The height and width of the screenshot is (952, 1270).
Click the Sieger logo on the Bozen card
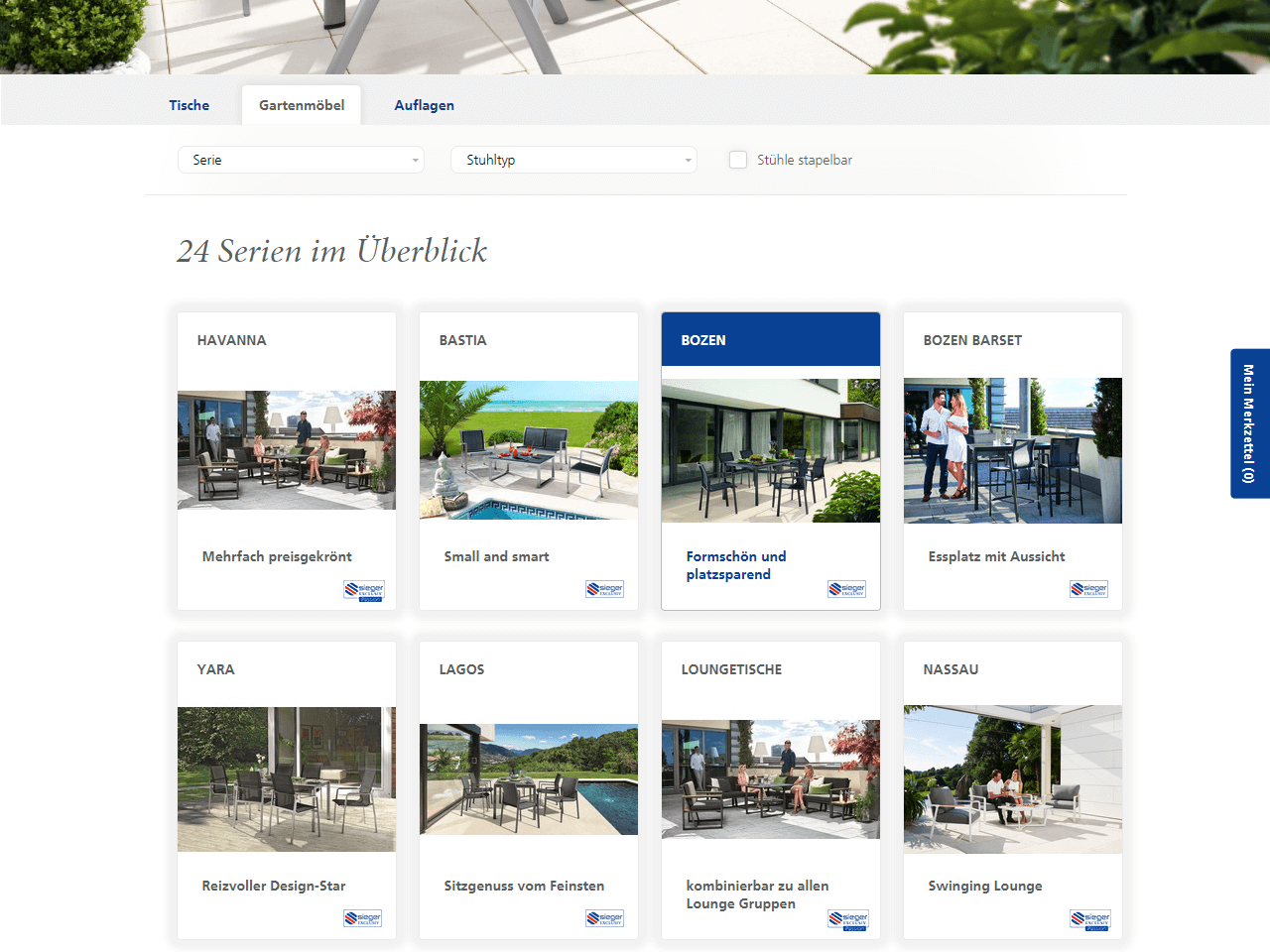pos(847,589)
